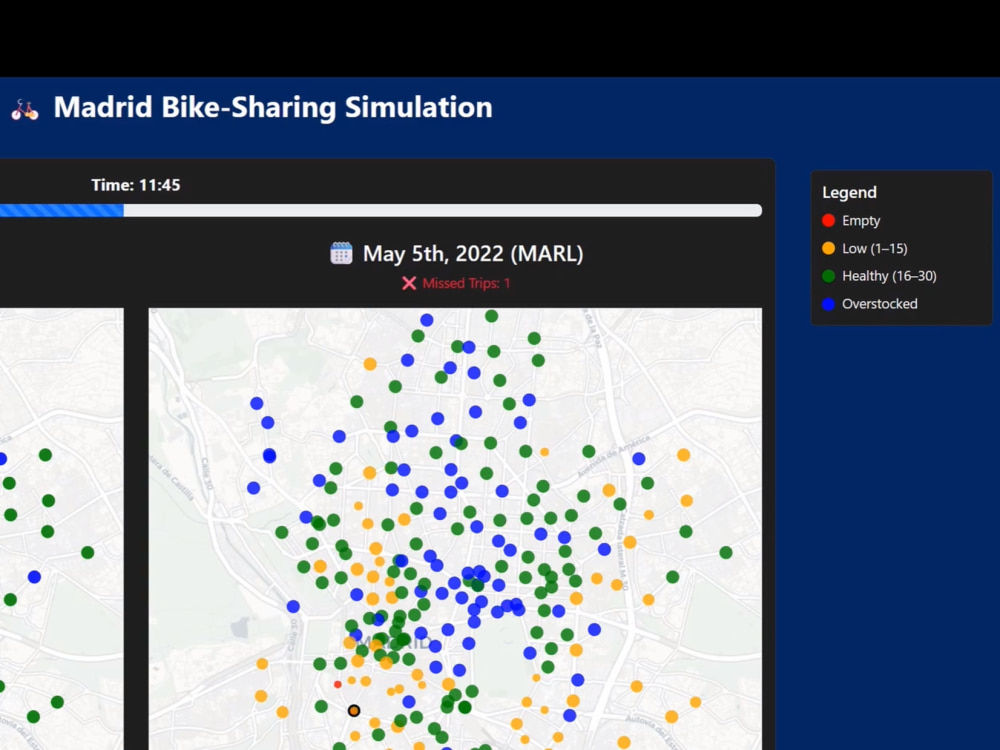Click the Low (1–15) legend label
The width and height of the screenshot is (1000, 750).
tap(874, 249)
